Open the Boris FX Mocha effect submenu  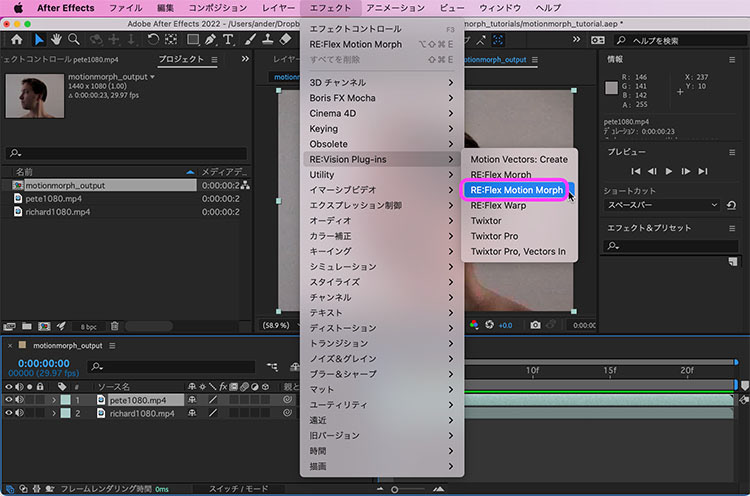382,98
